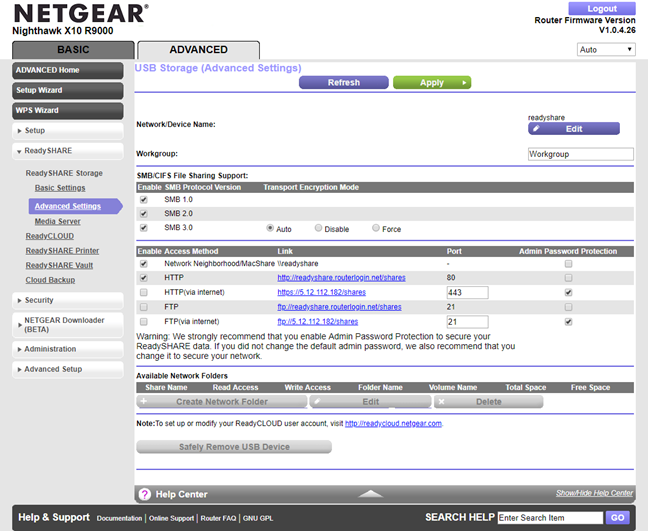Open the Cloud Backup page
Image resolution: width=648 pixels, height=531 pixels.
click(x=50, y=280)
